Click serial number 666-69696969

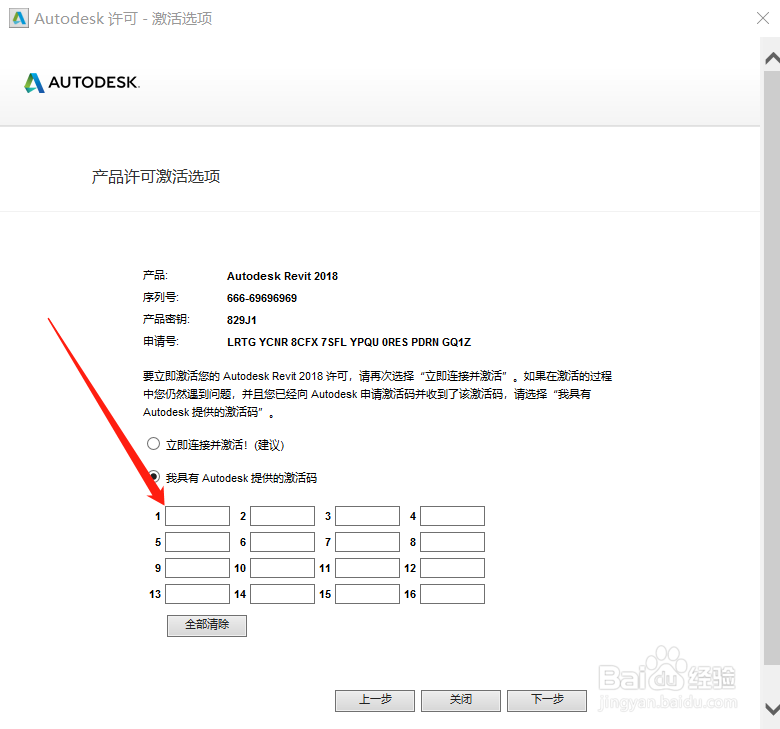point(262,298)
